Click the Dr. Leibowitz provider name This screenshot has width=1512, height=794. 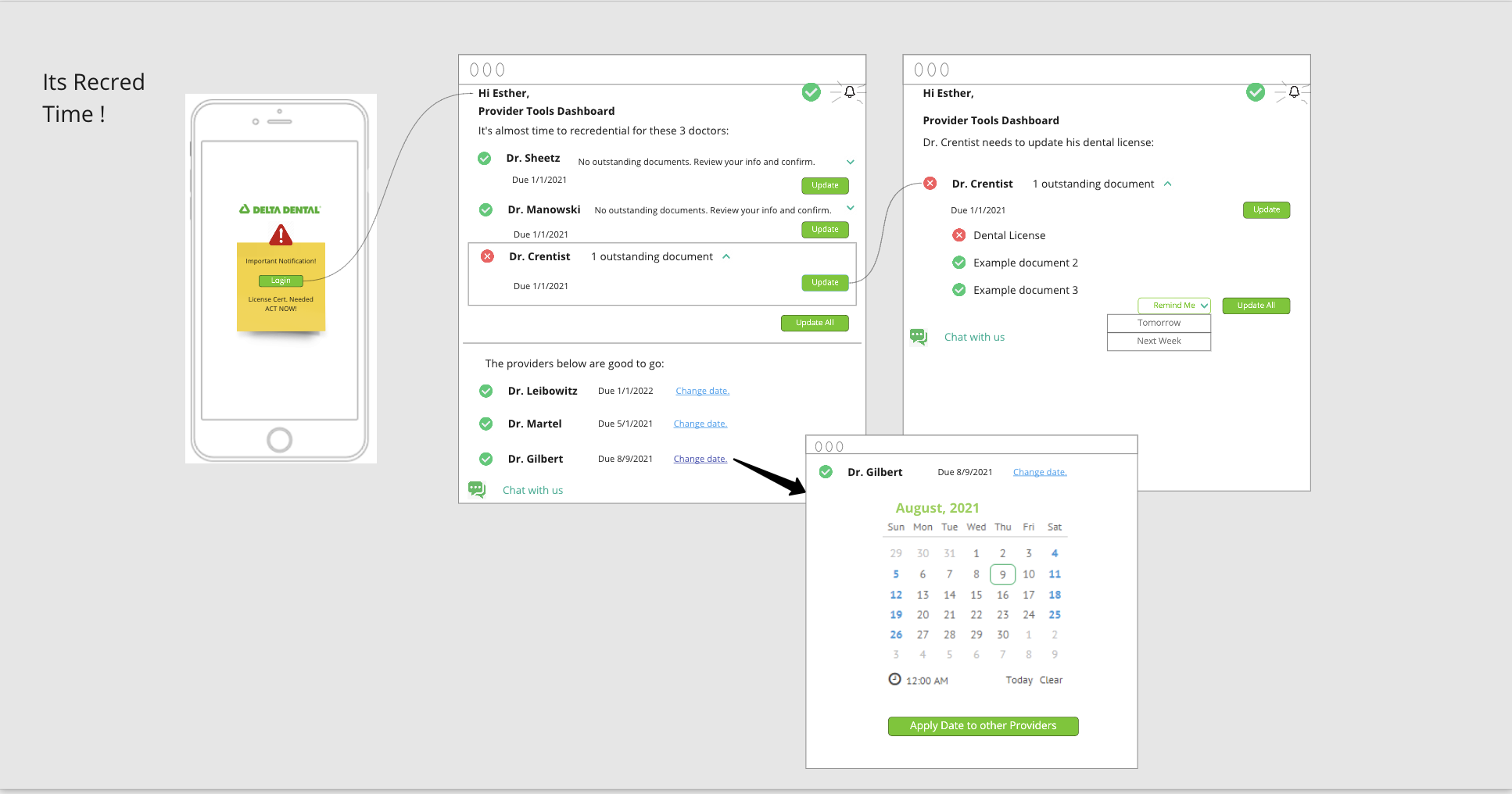click(543, 391)
